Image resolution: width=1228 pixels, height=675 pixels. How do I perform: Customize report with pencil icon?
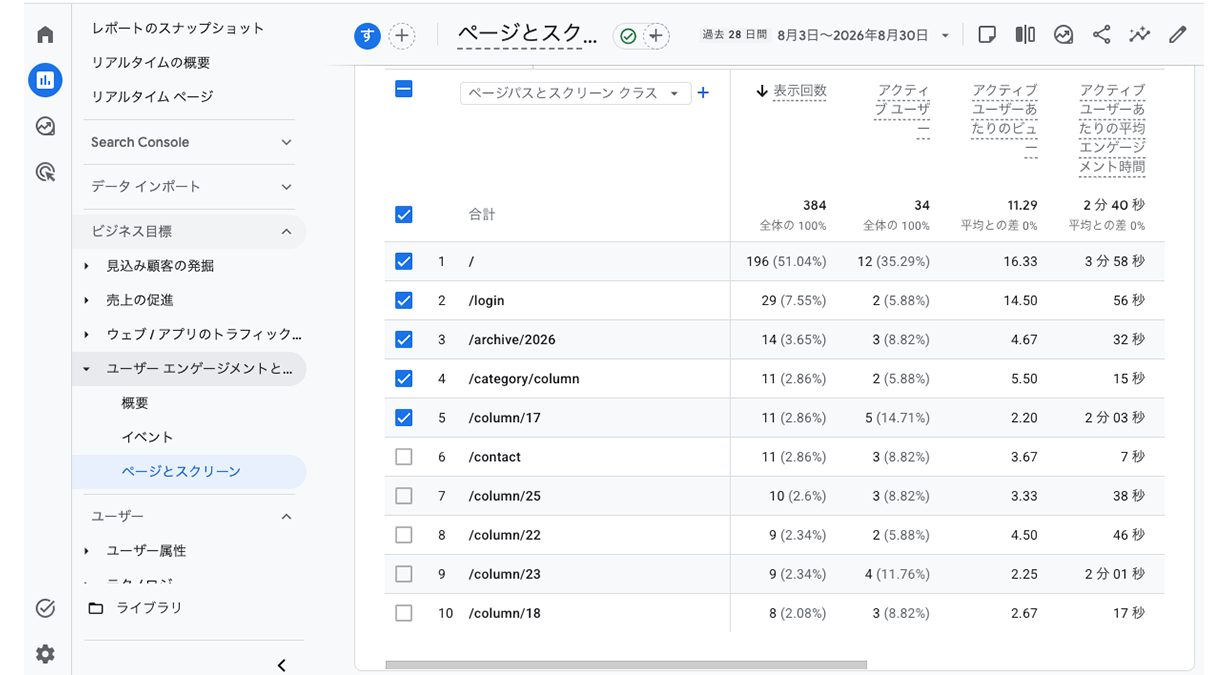coord(1177,35)
